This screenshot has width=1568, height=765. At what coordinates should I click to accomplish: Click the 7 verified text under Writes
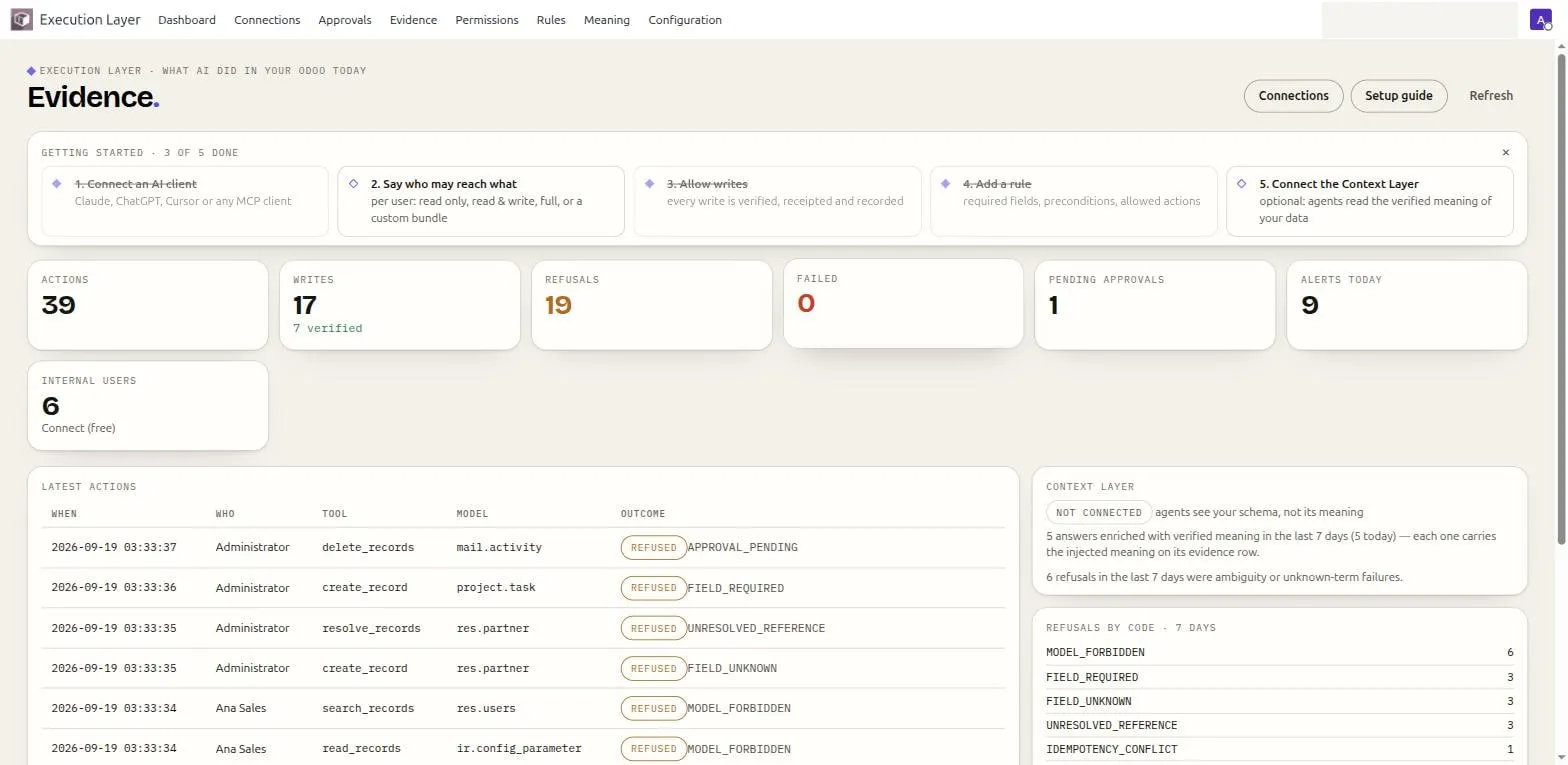pos(327,329)
